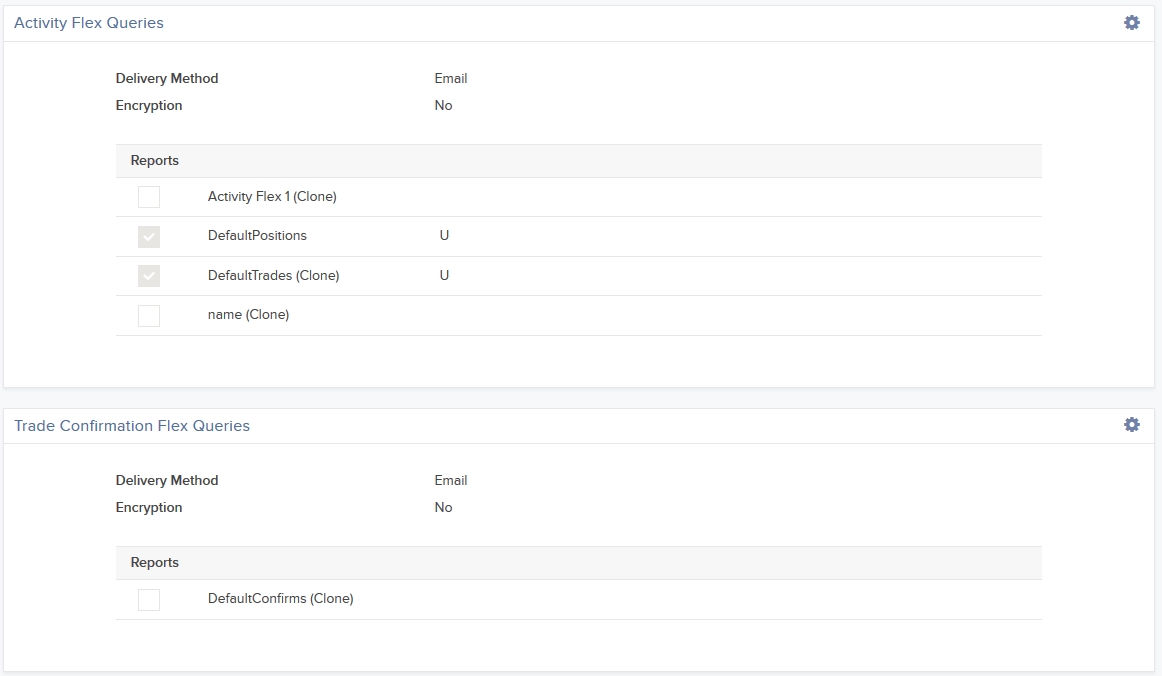Check the name (Clone) report box
This screenshot has width=1162, height=676.
(149, 315)
